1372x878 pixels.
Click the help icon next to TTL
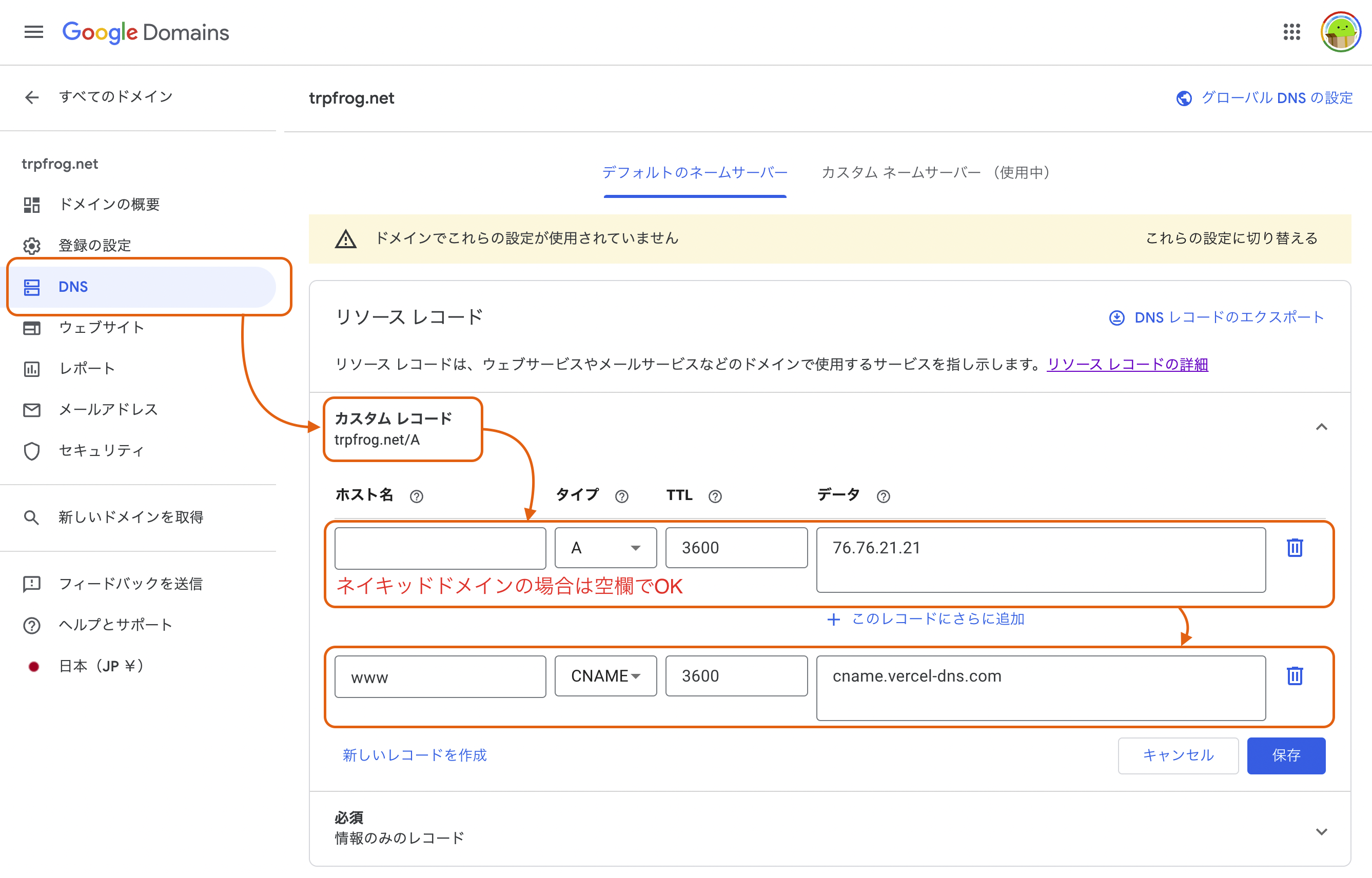[x=715, y=496]
